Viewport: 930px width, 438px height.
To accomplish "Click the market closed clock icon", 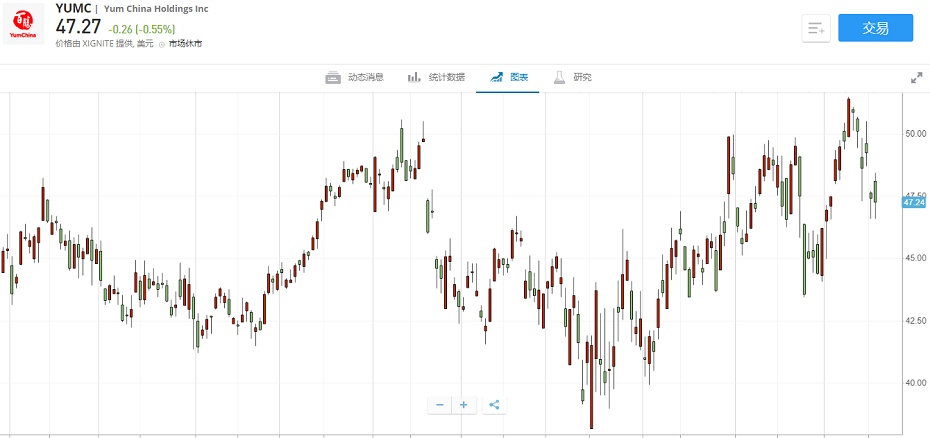I will 162,44.
